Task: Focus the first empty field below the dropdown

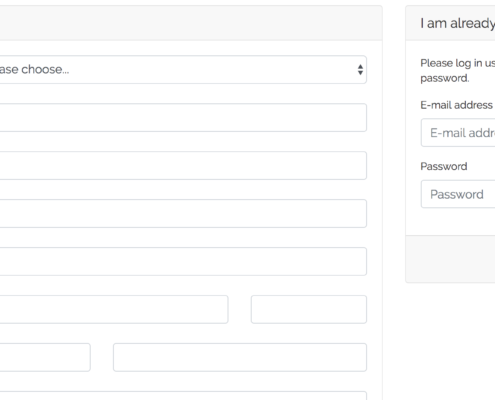Action: 183,117
